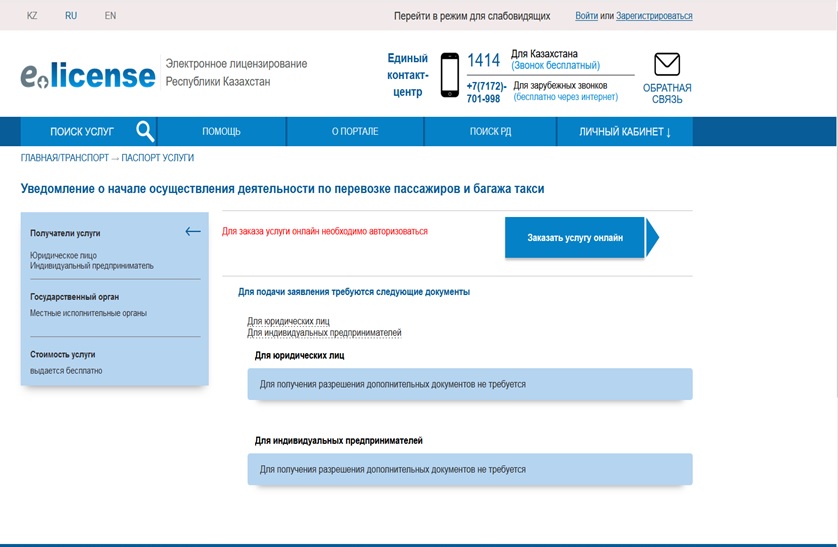Click bold Для индивидуальных предпринимателей section heading
The image size is (838, 547).
click(338, 441)
